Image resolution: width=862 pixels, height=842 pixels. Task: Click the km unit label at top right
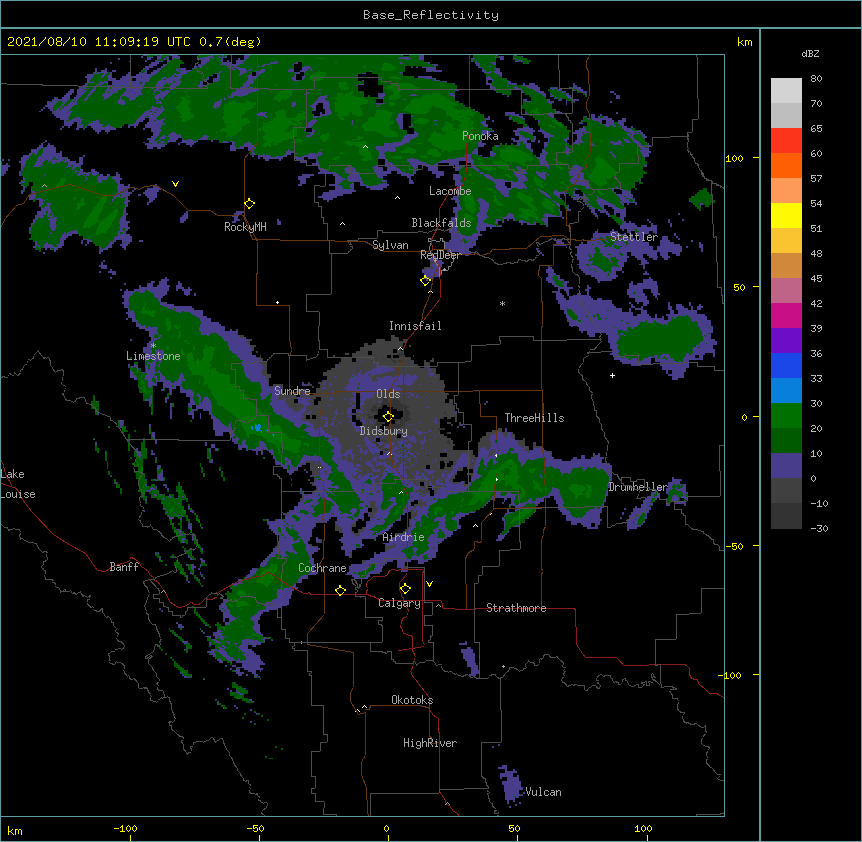pos(744,42)
